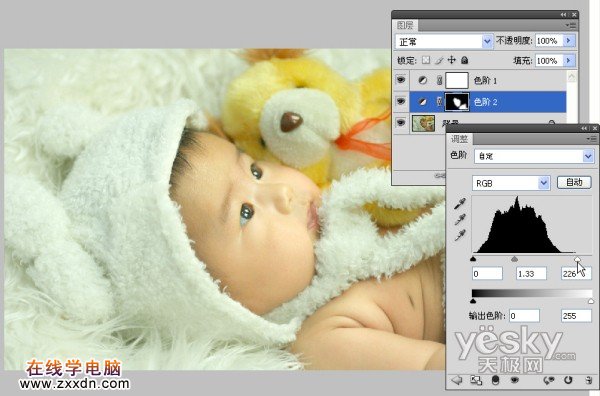Select the 色阶 2 layer mask thumbnail

(x=457, y=102)
